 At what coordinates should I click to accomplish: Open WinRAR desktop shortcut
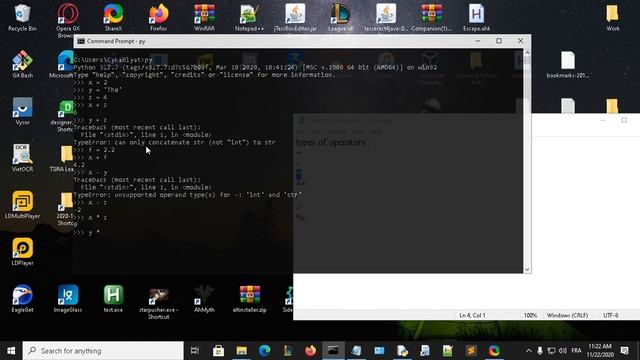(204, 17)
